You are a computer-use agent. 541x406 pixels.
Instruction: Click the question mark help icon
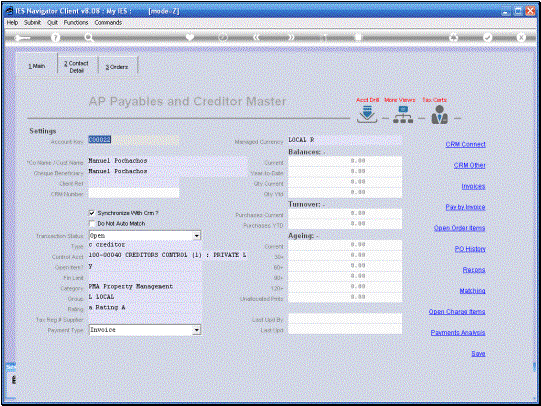tap(55, 38)
